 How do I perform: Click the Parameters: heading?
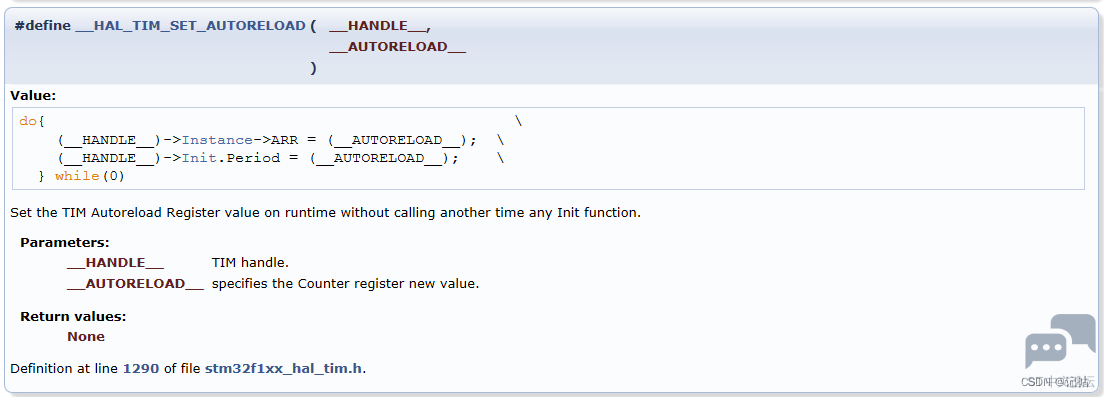point(65,243)
